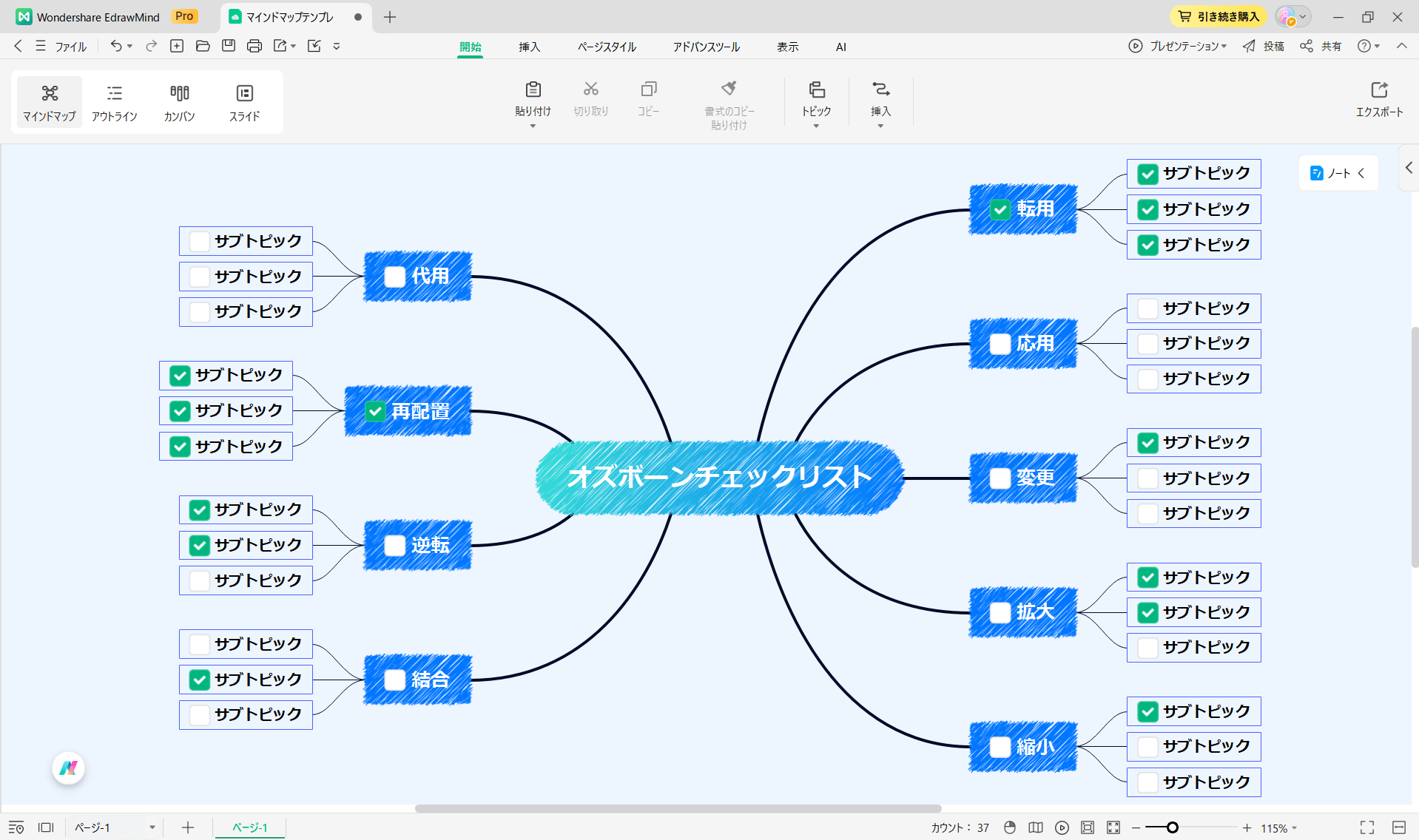Click the undo arrow icon
Screen dimensions: 1419x840
tap(115, 46)
